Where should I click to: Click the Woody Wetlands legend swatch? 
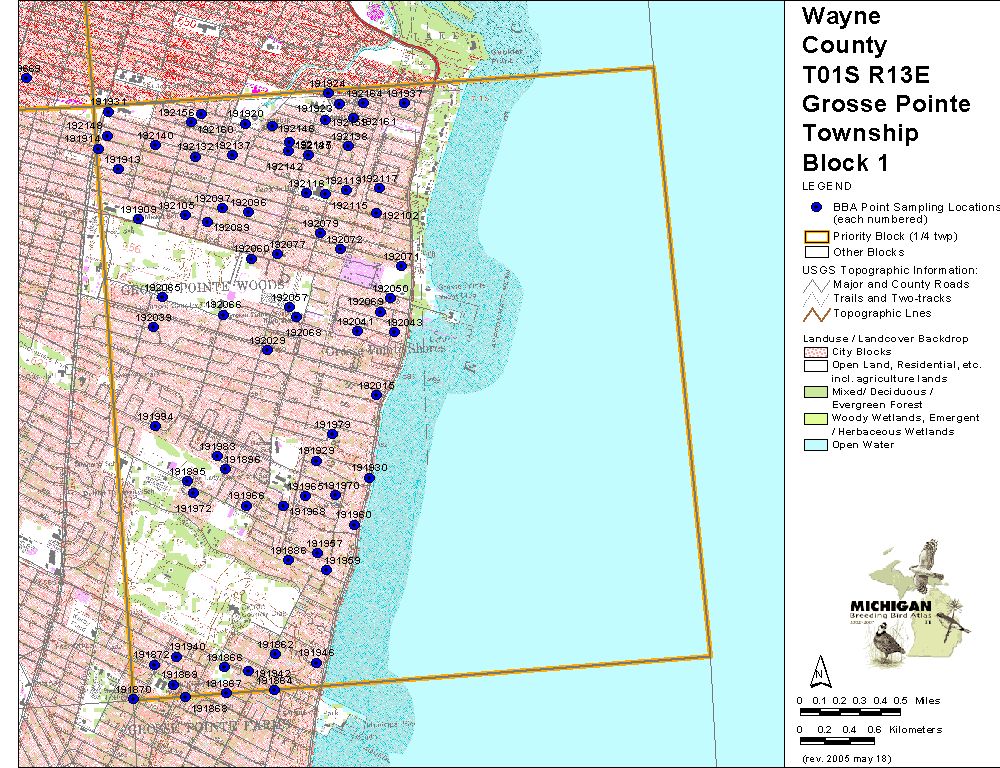point(816,418)
